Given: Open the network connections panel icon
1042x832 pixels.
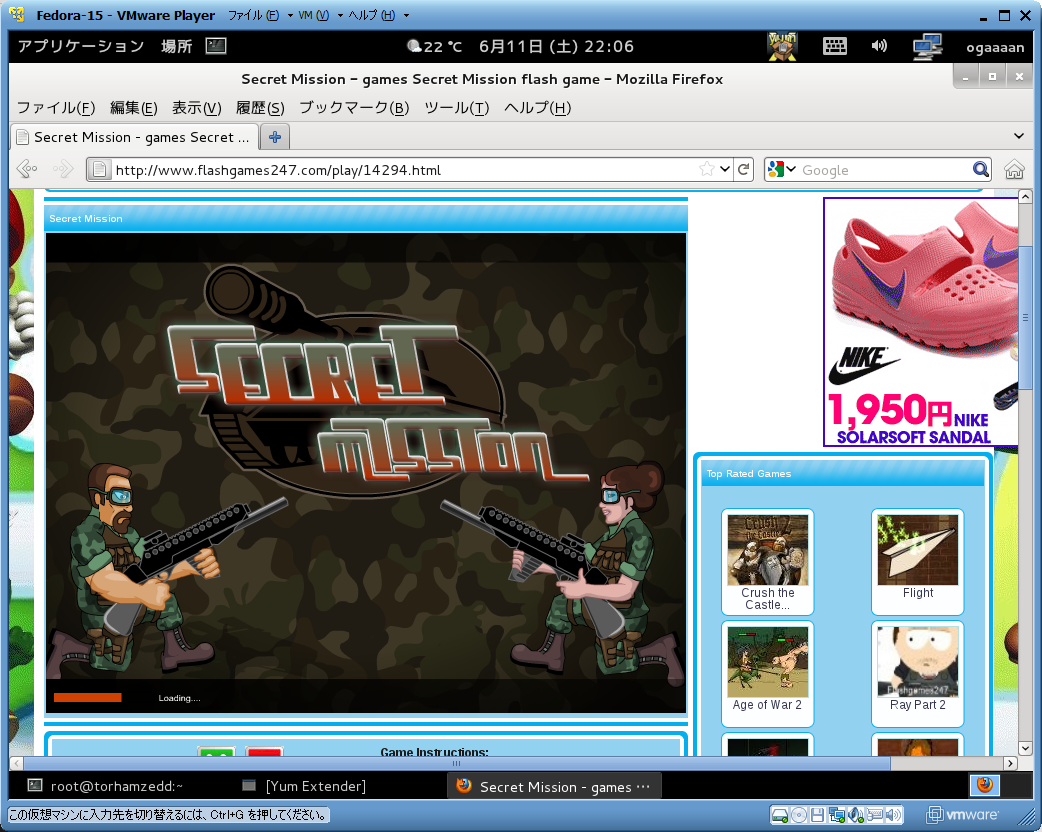Looking at the screenshot, I should (927, 47).
